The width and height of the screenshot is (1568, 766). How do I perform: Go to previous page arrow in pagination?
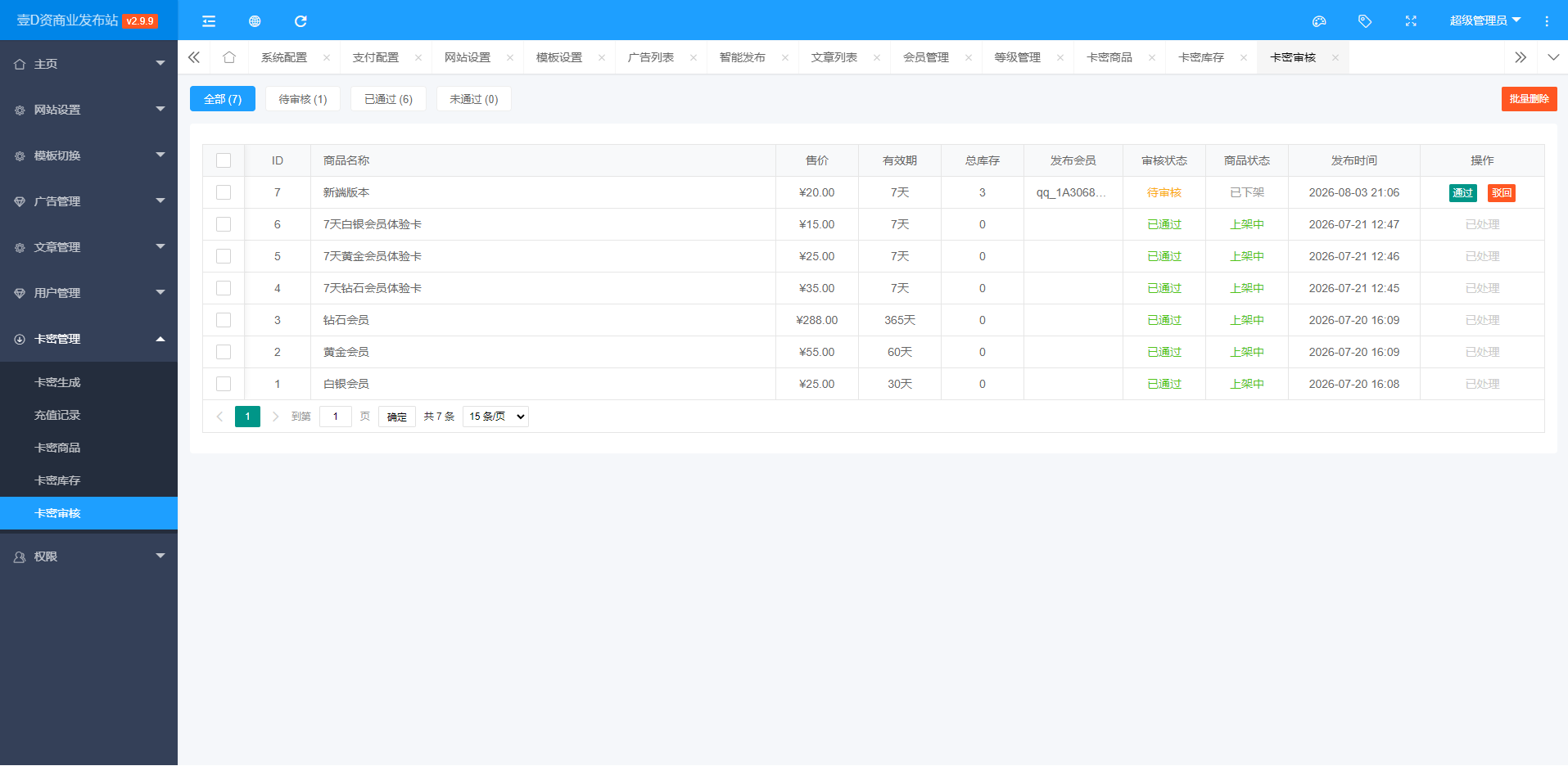(219, 417)
